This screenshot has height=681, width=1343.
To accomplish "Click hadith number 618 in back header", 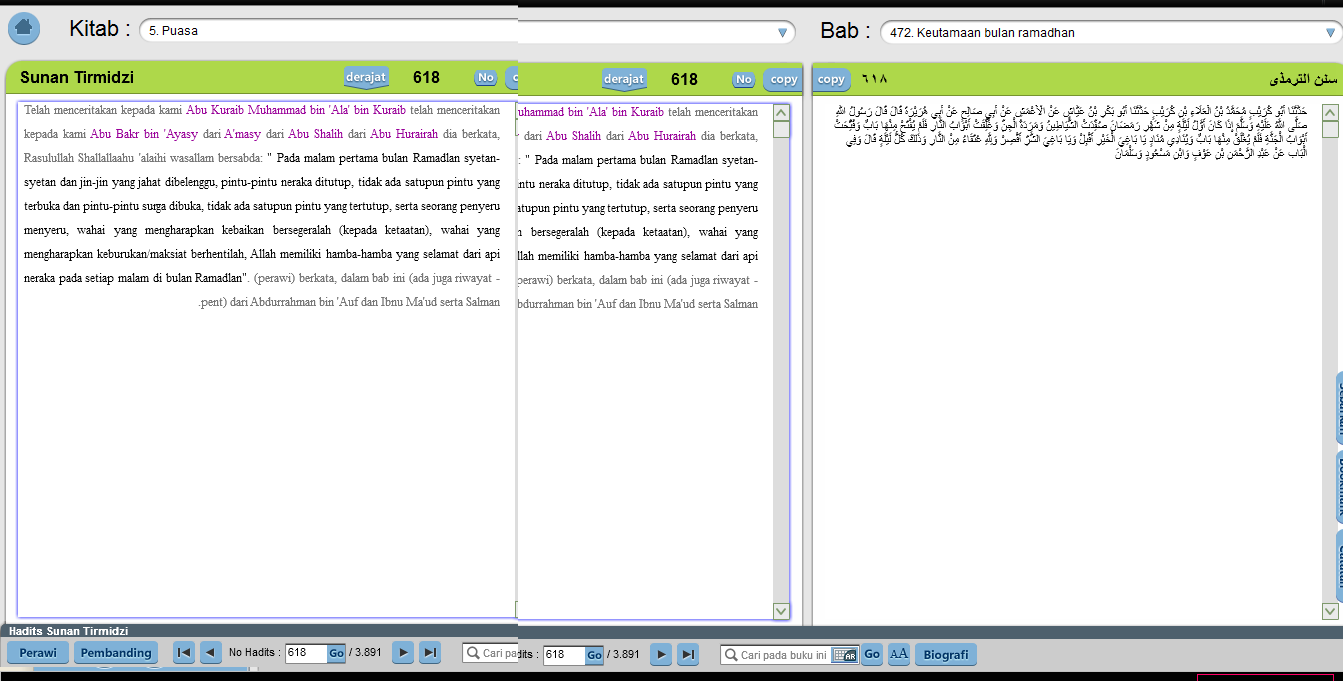I will 684,79.
